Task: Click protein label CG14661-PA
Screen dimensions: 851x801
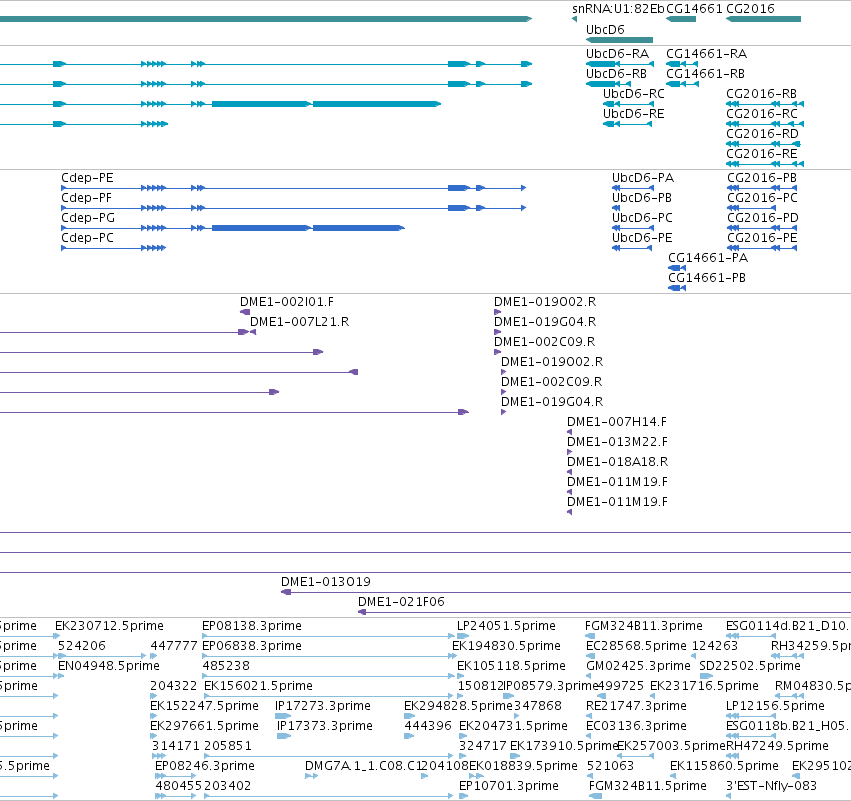Action: 708,258
